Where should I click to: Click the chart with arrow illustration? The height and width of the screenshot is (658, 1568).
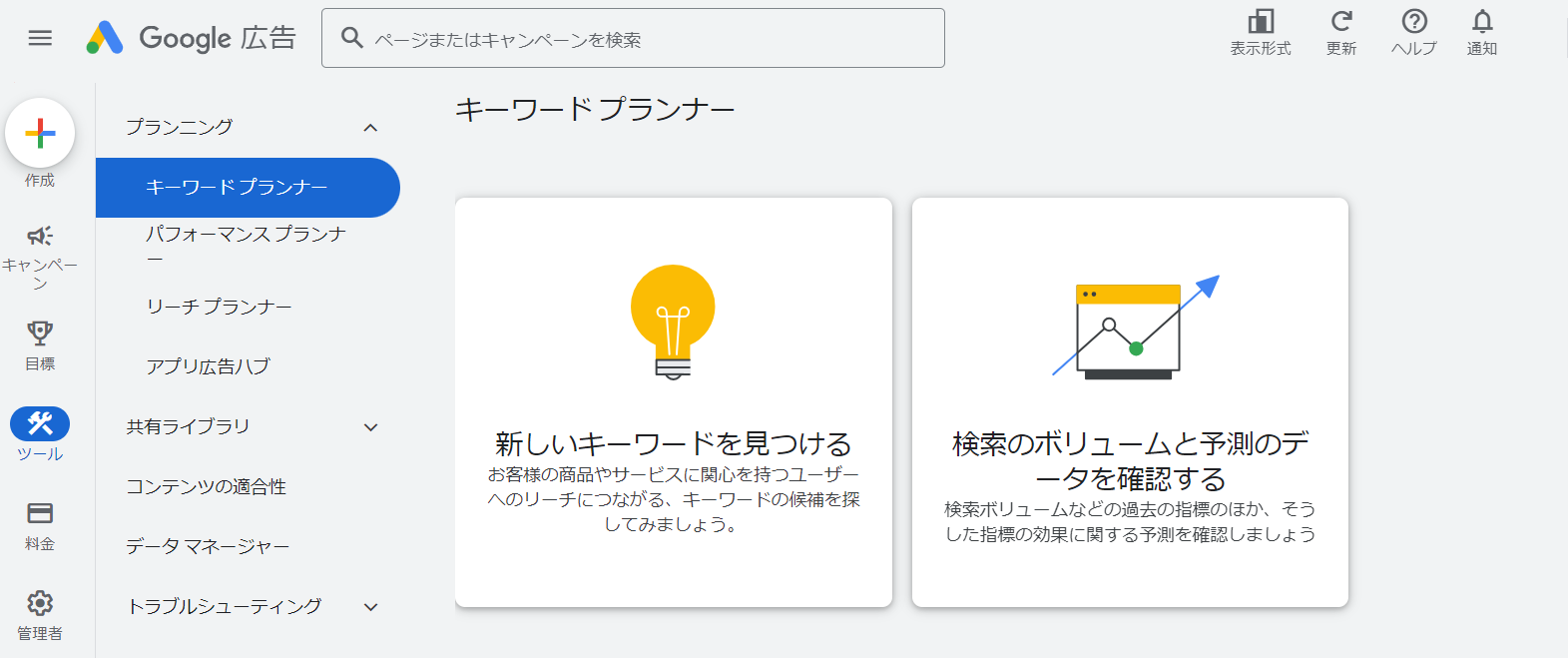click(1136, 328)
